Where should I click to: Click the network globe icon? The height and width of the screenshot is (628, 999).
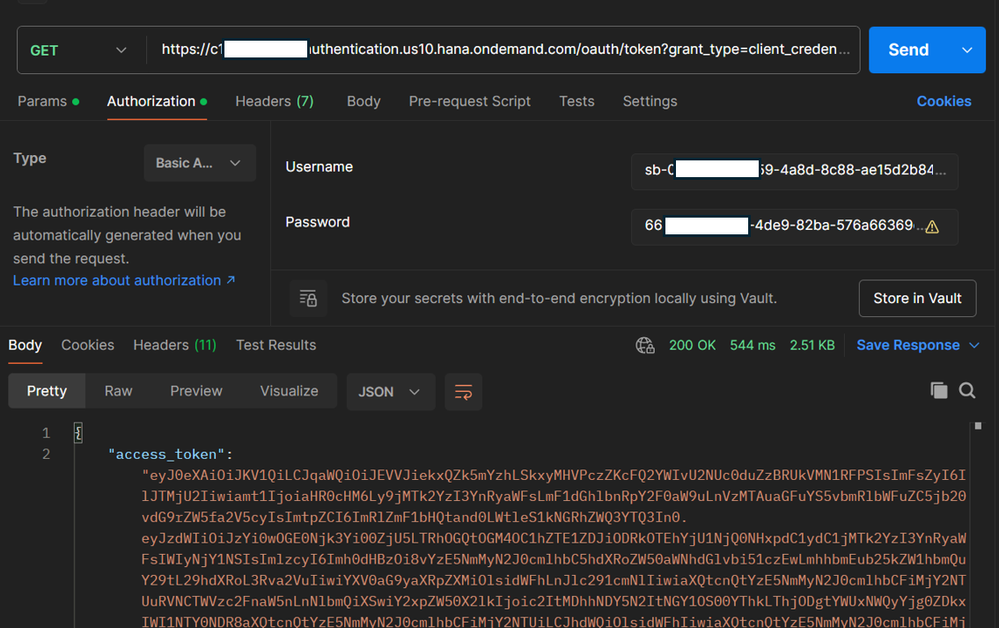(x=645, y=345)
